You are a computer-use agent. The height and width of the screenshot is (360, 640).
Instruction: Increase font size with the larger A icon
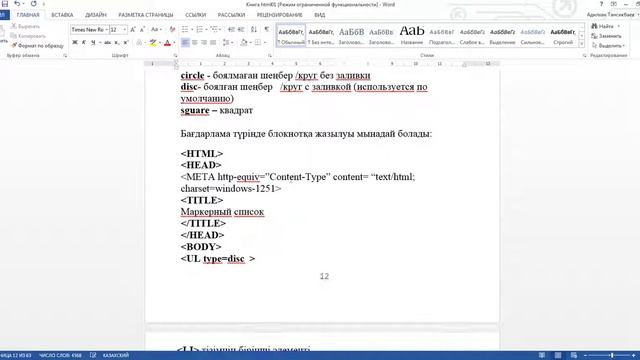(133, 30)
